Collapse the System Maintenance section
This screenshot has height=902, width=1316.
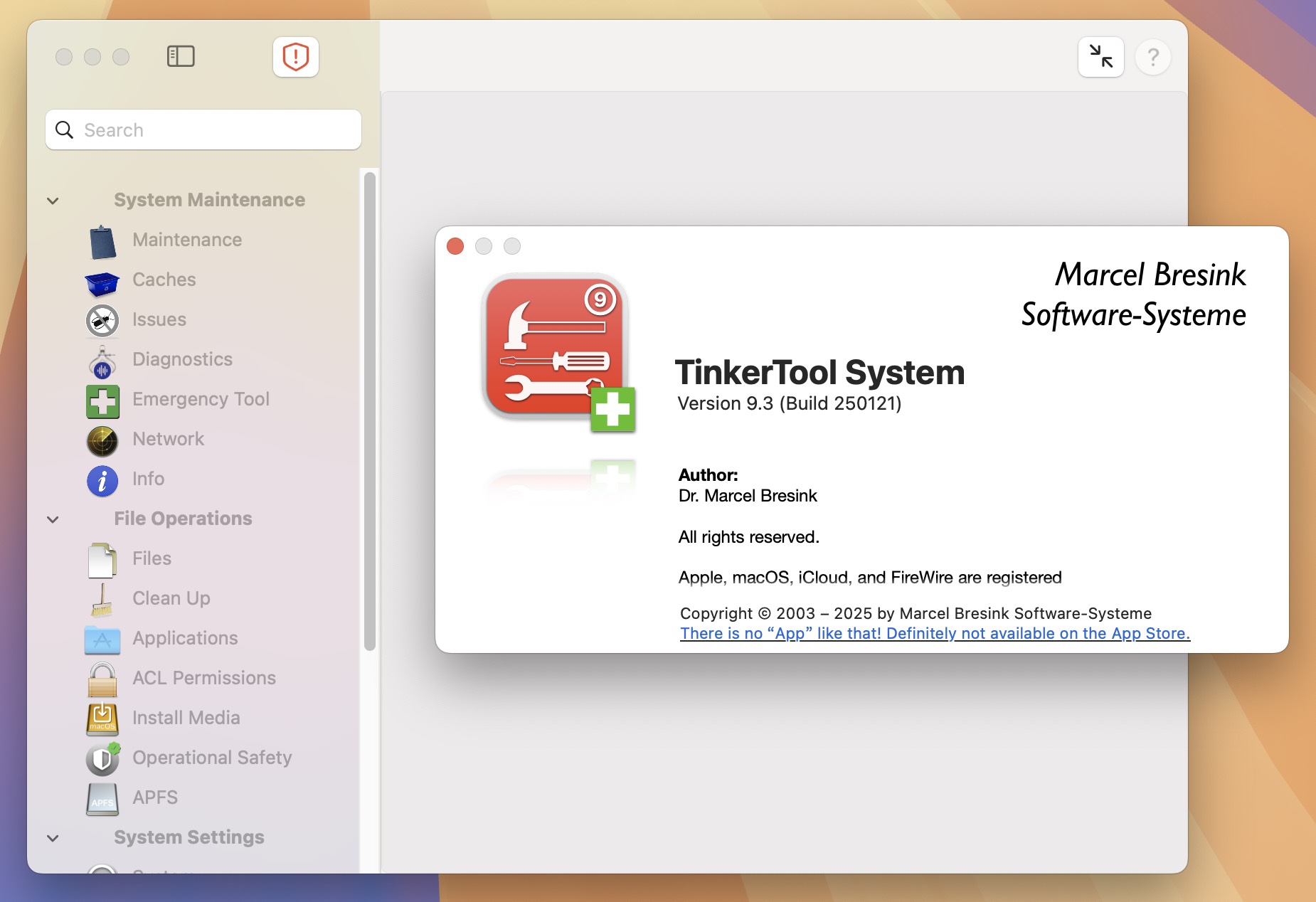pyautogui.click(x=53, y=201)
